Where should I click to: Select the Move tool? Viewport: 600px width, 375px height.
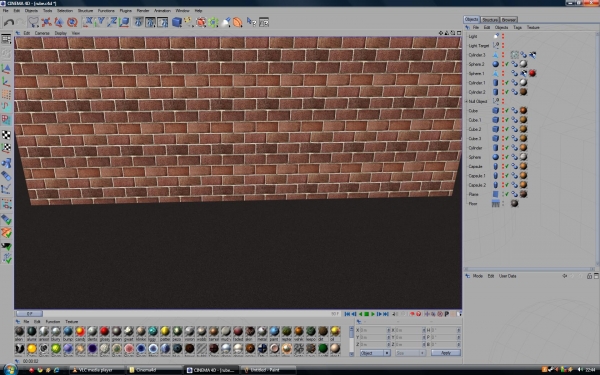click(46, 22)
